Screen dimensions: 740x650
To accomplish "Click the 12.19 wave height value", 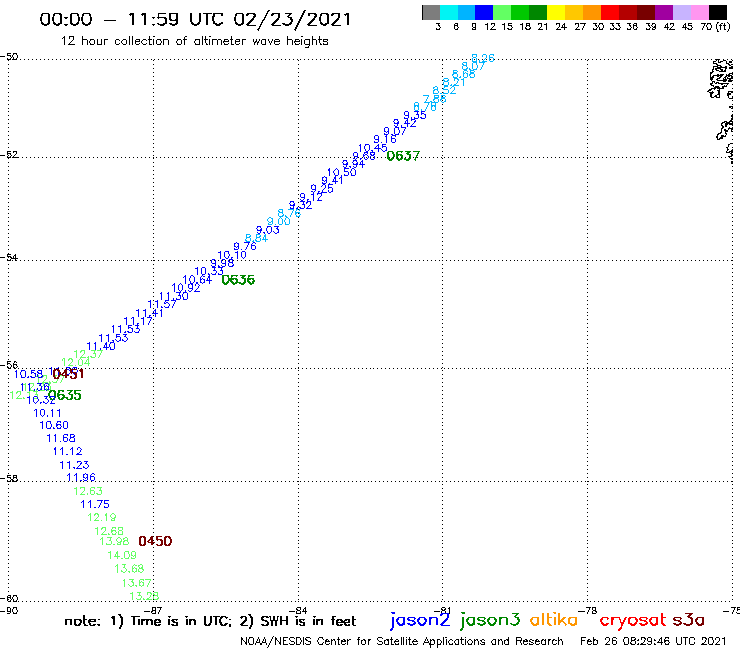I will tap(102, 517).
